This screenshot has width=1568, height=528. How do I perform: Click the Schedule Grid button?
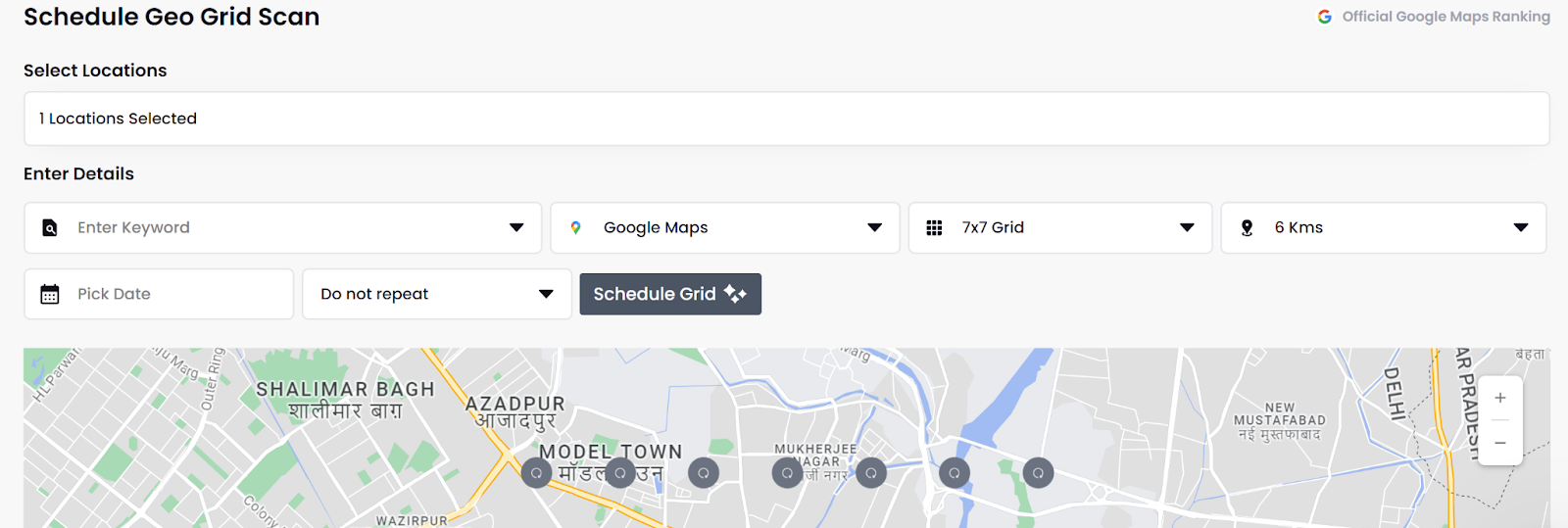point(670,294)
